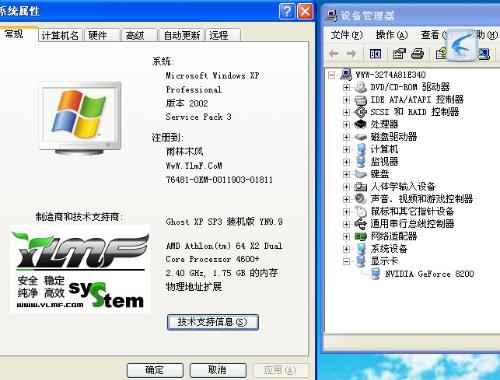Screen dimensions: 500x380
Task: Click the 通用串行总线控制器 USB icon
Action: pyautogui.click(x=360, y=223)
